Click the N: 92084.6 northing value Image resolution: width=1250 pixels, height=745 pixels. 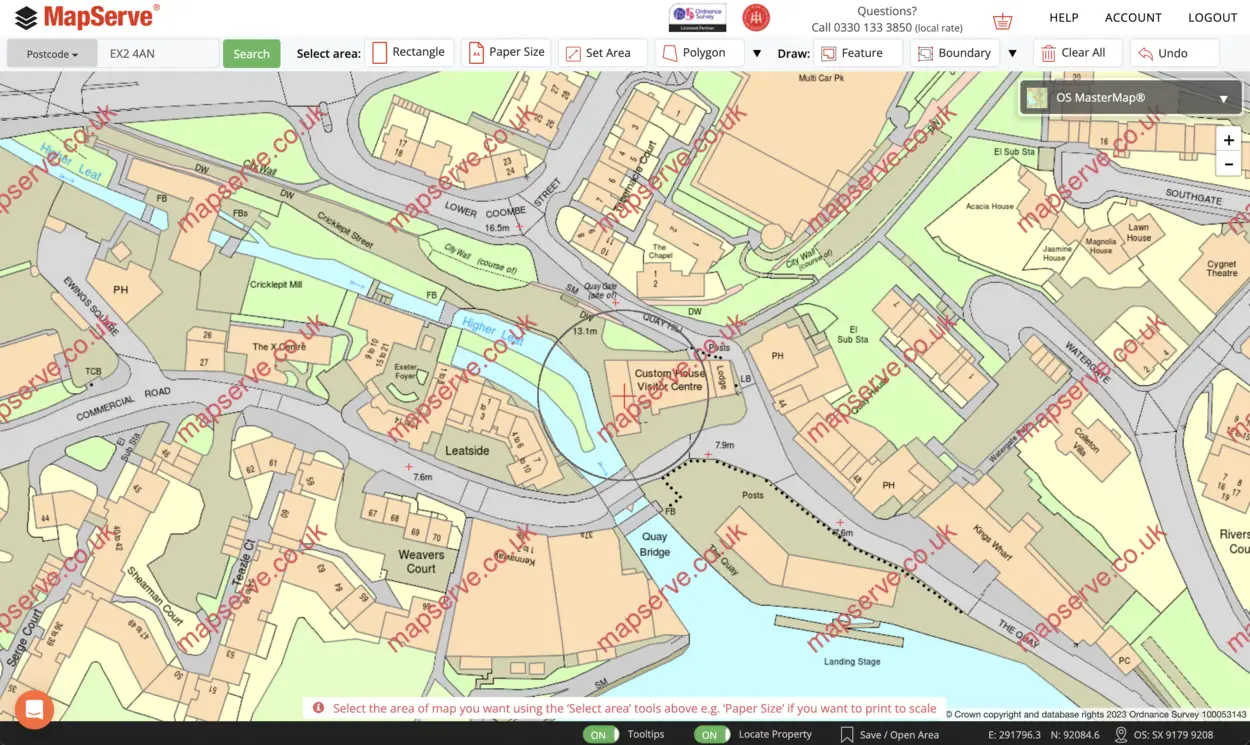coord(1075,735)
